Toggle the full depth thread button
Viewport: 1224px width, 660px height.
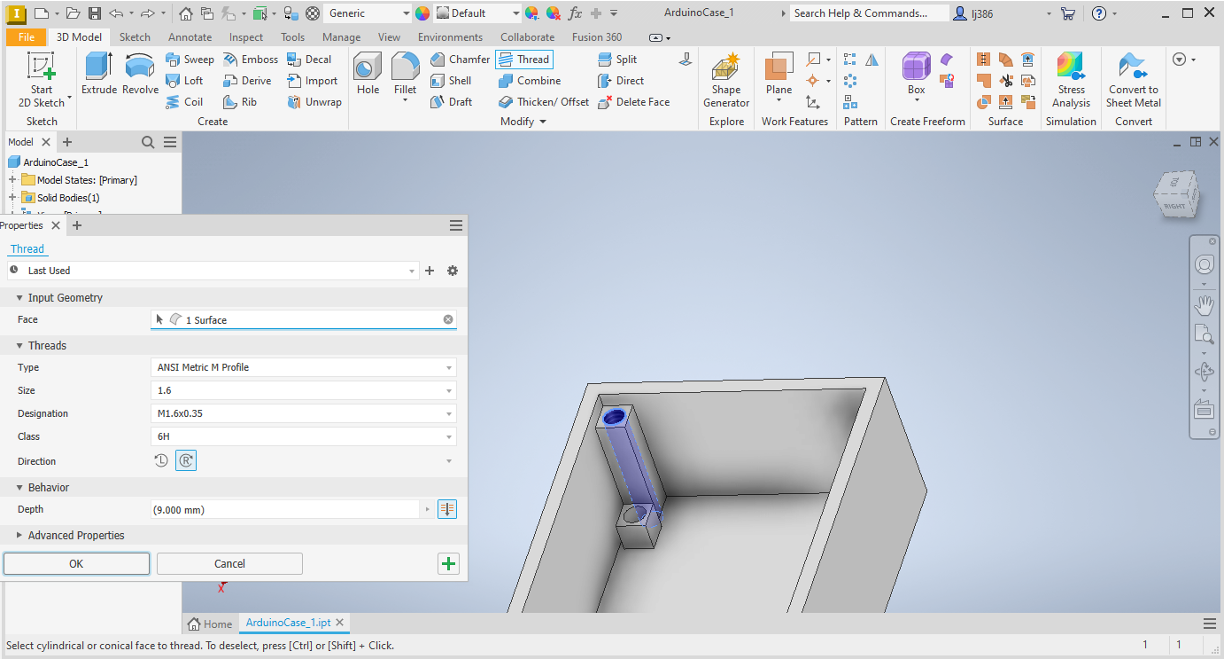(x=447, y=509)
